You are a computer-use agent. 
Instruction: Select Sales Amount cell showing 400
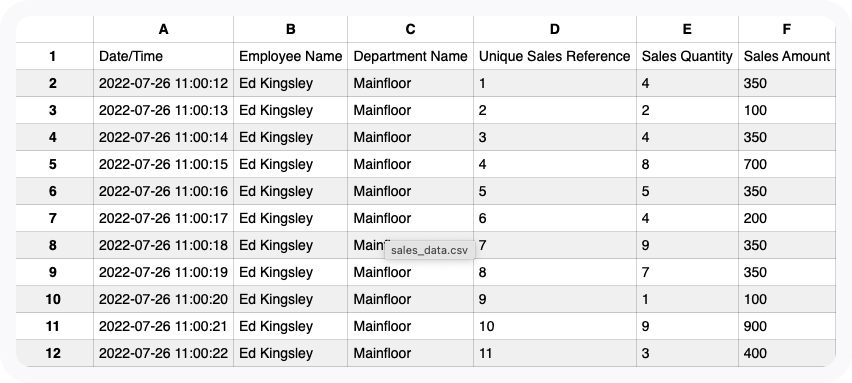click(787, 353)
